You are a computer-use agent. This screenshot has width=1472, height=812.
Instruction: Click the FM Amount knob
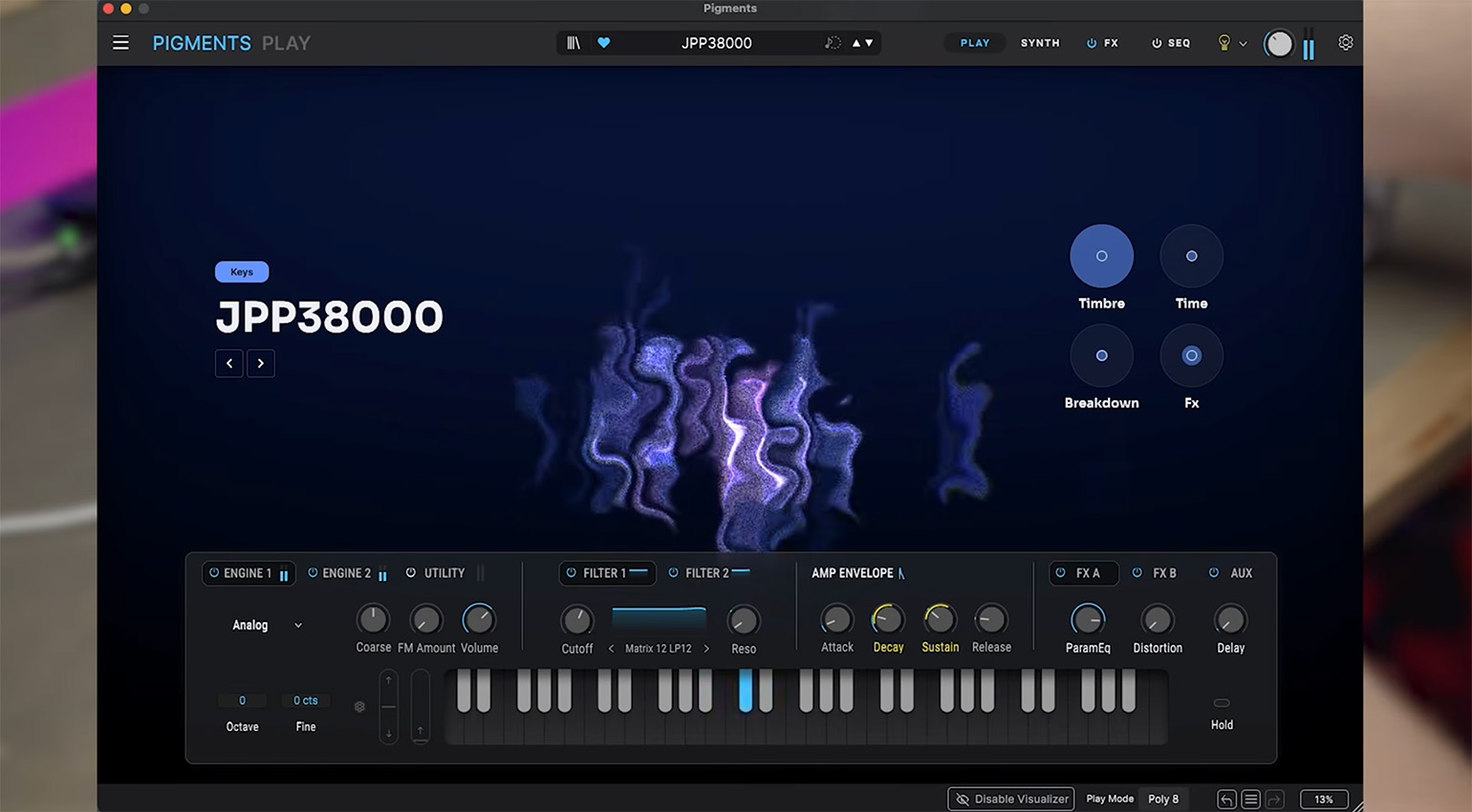(426, 620)
